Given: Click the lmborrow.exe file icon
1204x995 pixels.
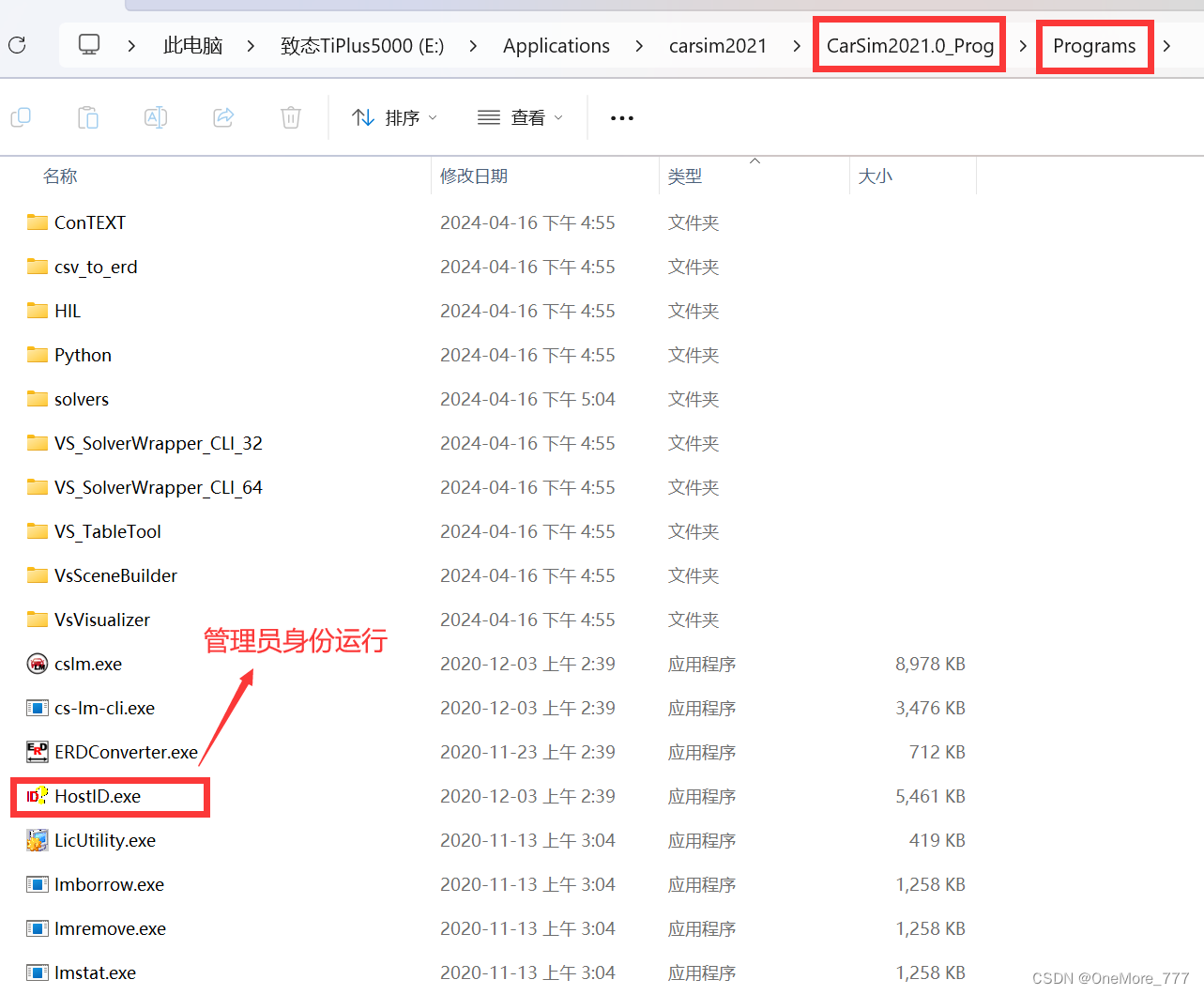Looking at the screenshot, I should 38,884.
